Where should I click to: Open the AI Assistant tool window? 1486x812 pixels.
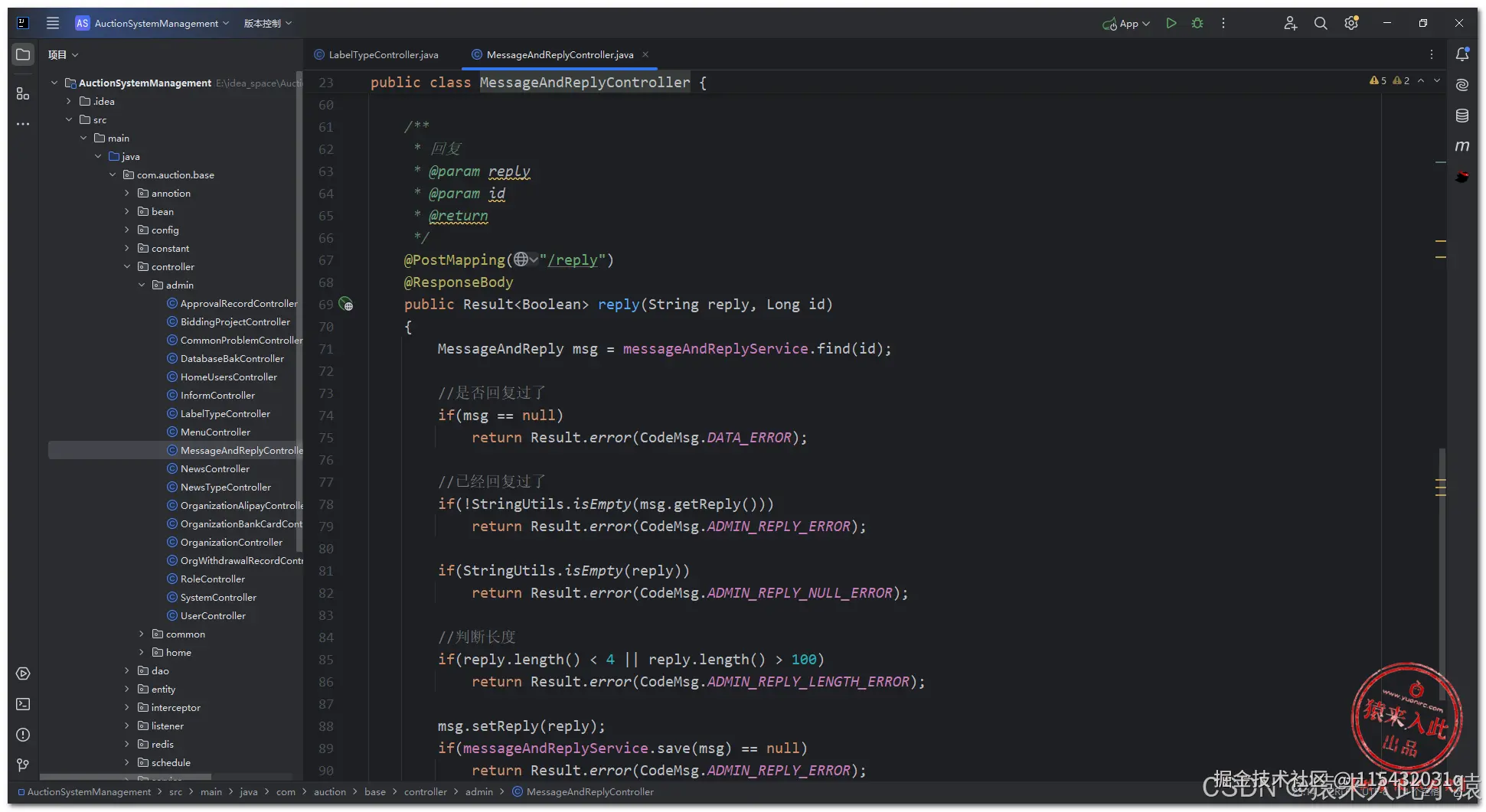1462,85
